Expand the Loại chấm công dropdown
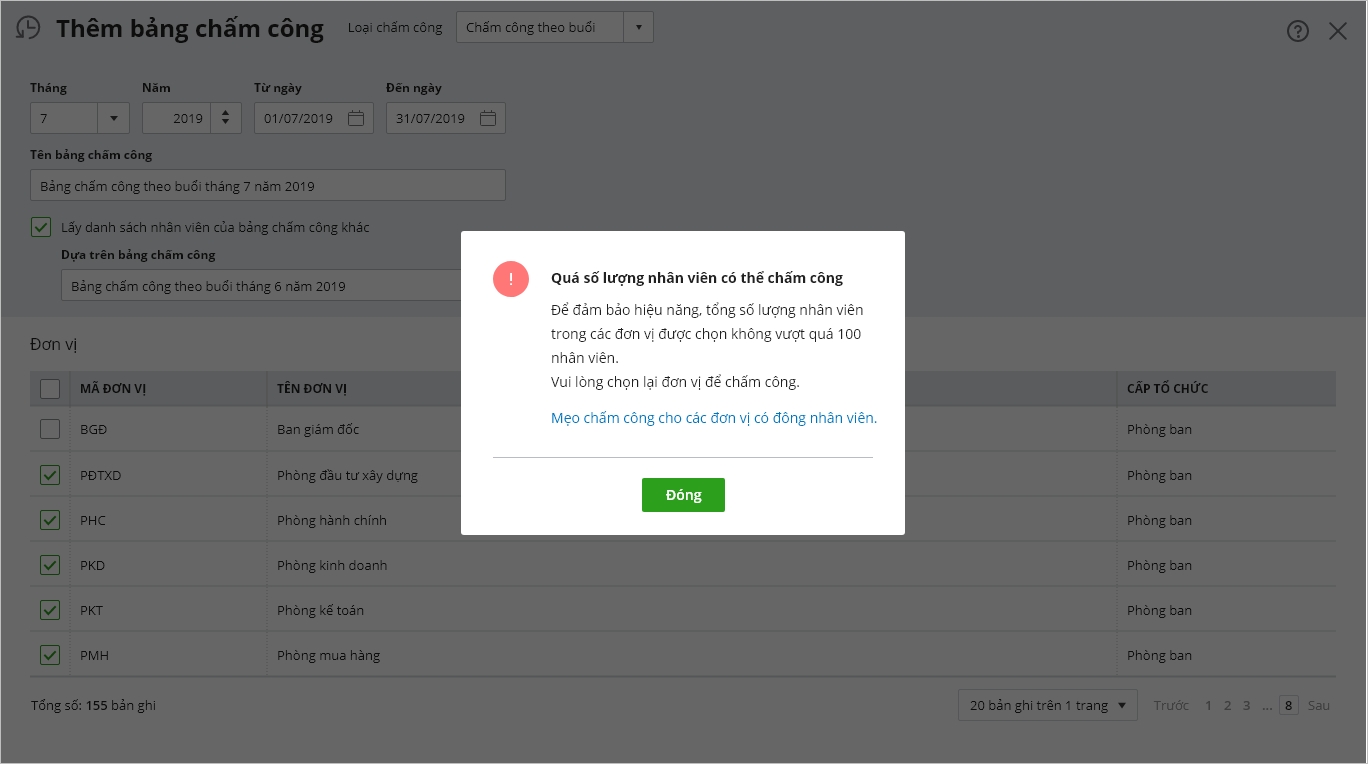This screenshot has width=1368, height=764. [x=638, y=27]
